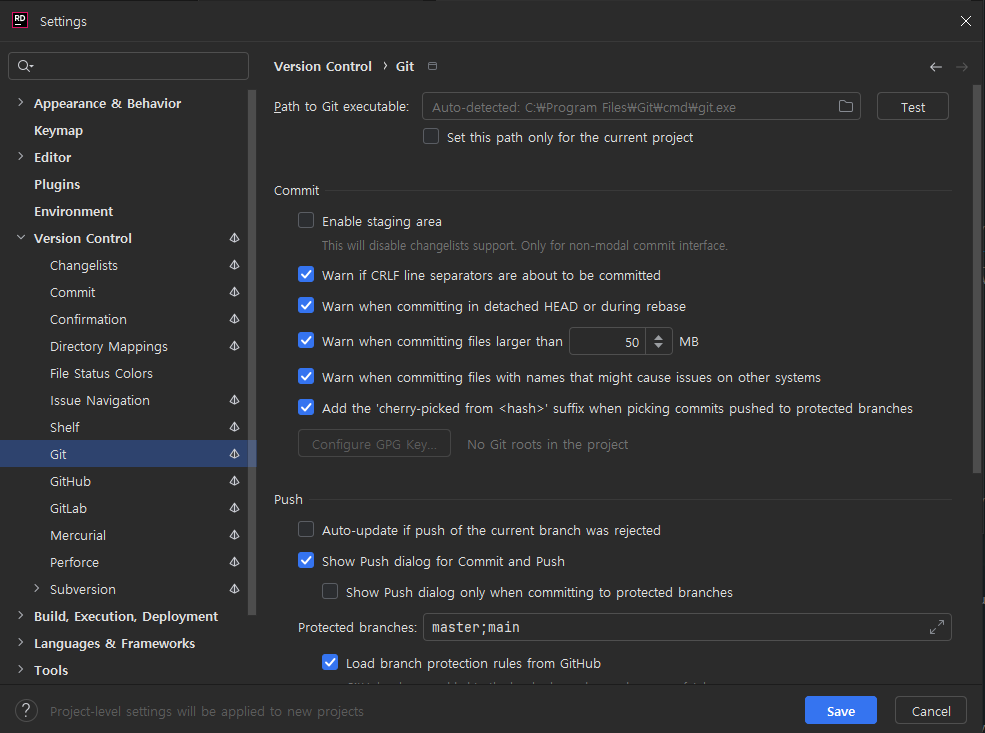Click the search magnifier in settings search box

point(23,66)
